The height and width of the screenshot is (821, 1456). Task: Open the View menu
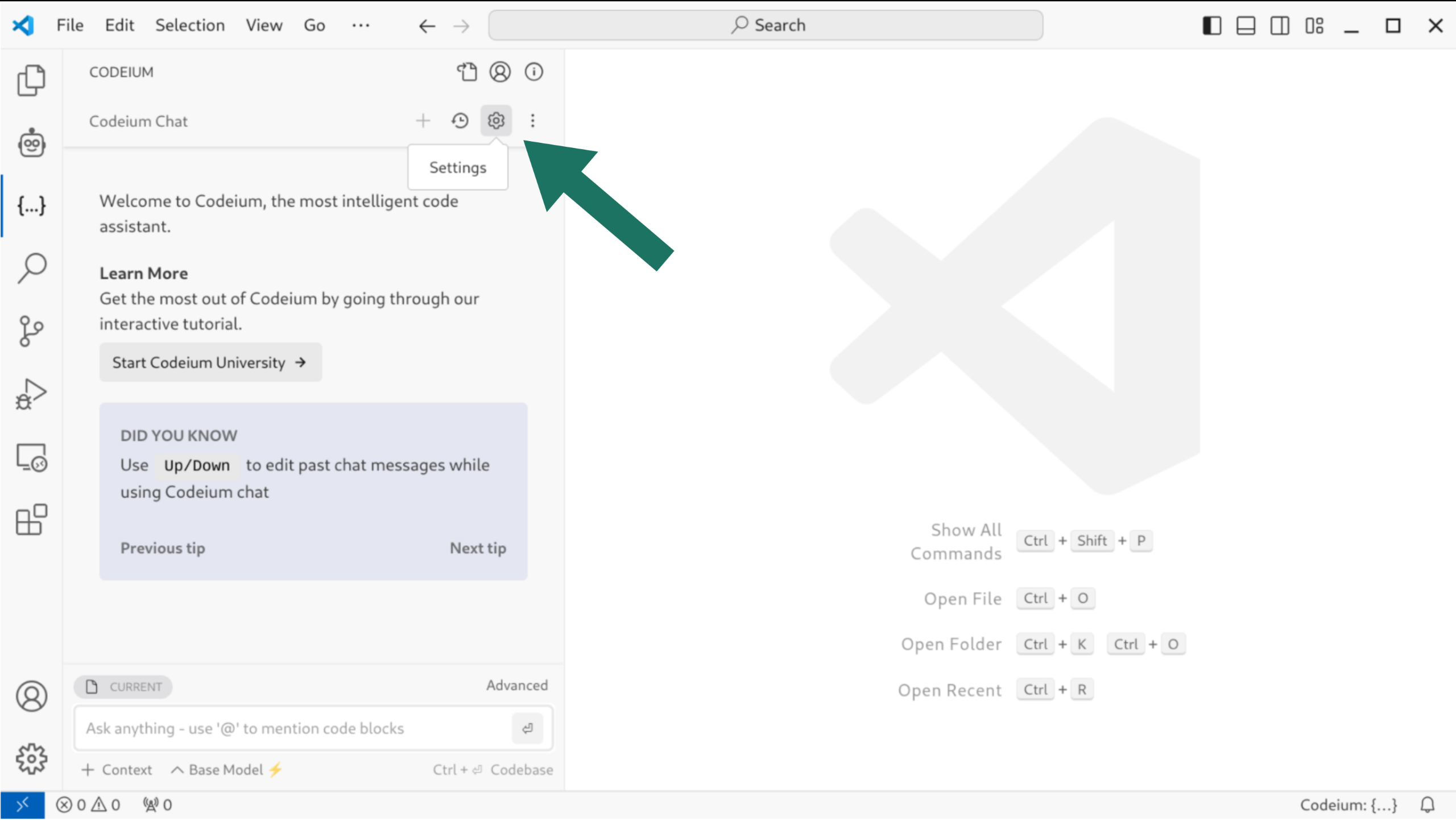coord(264,26)
